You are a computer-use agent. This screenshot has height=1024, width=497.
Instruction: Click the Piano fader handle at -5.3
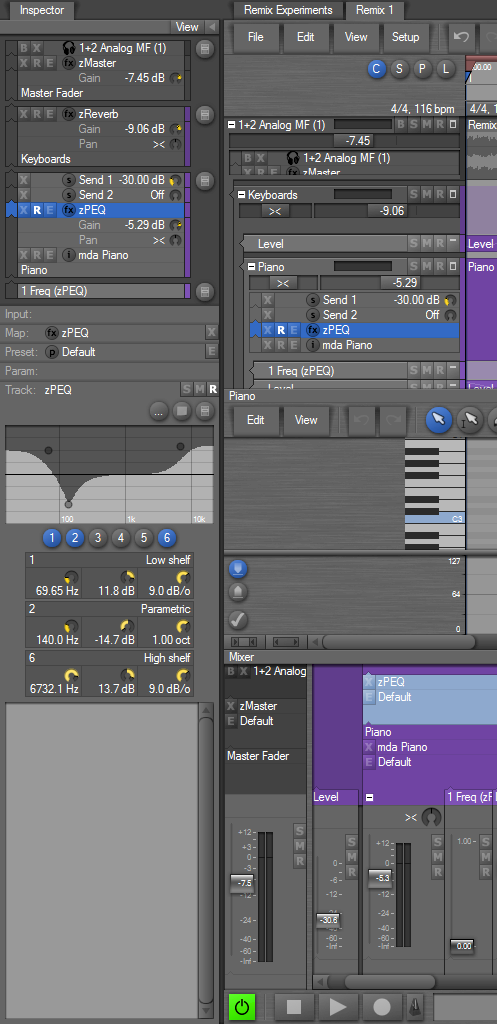380,878
